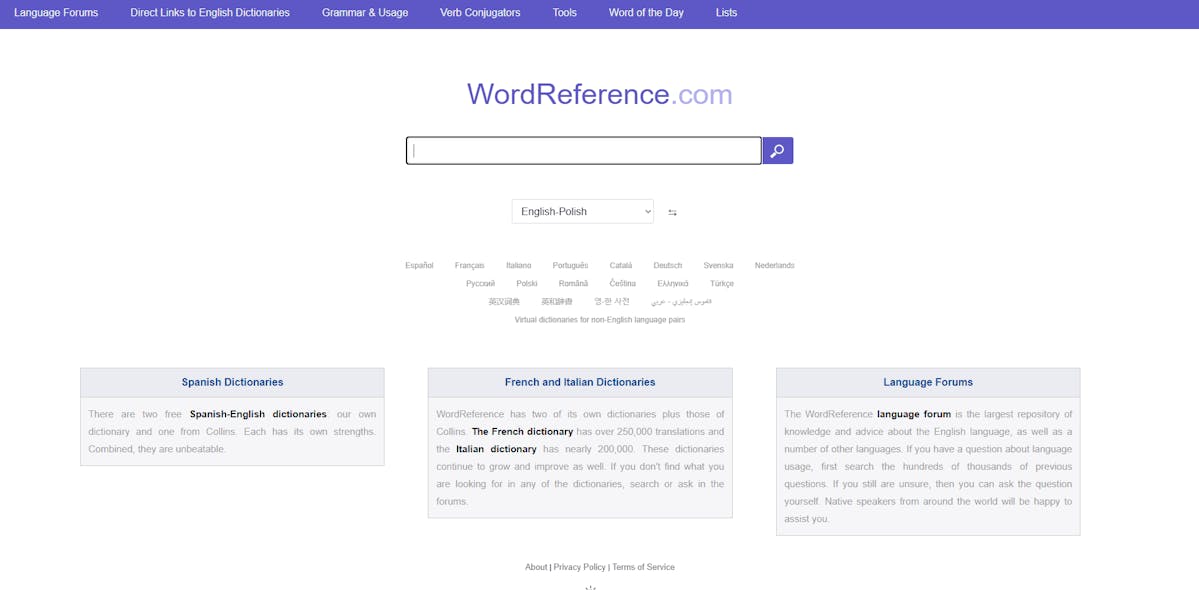Click the magnifying glass search button
The height and width of the screenshot is (590, 1199).
tap(778, 151)
